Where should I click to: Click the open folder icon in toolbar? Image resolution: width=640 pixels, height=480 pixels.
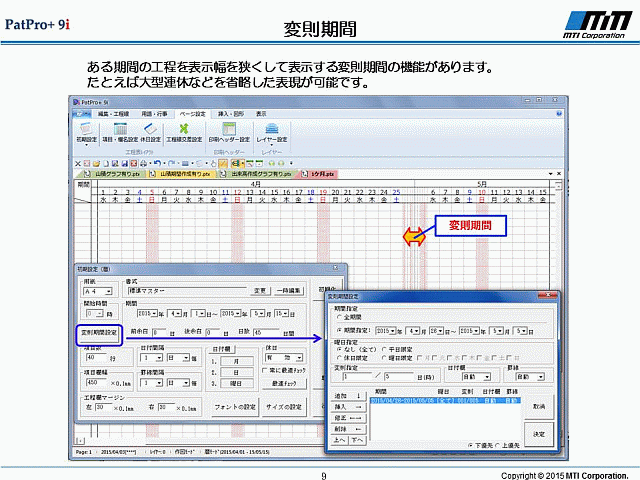96,164
